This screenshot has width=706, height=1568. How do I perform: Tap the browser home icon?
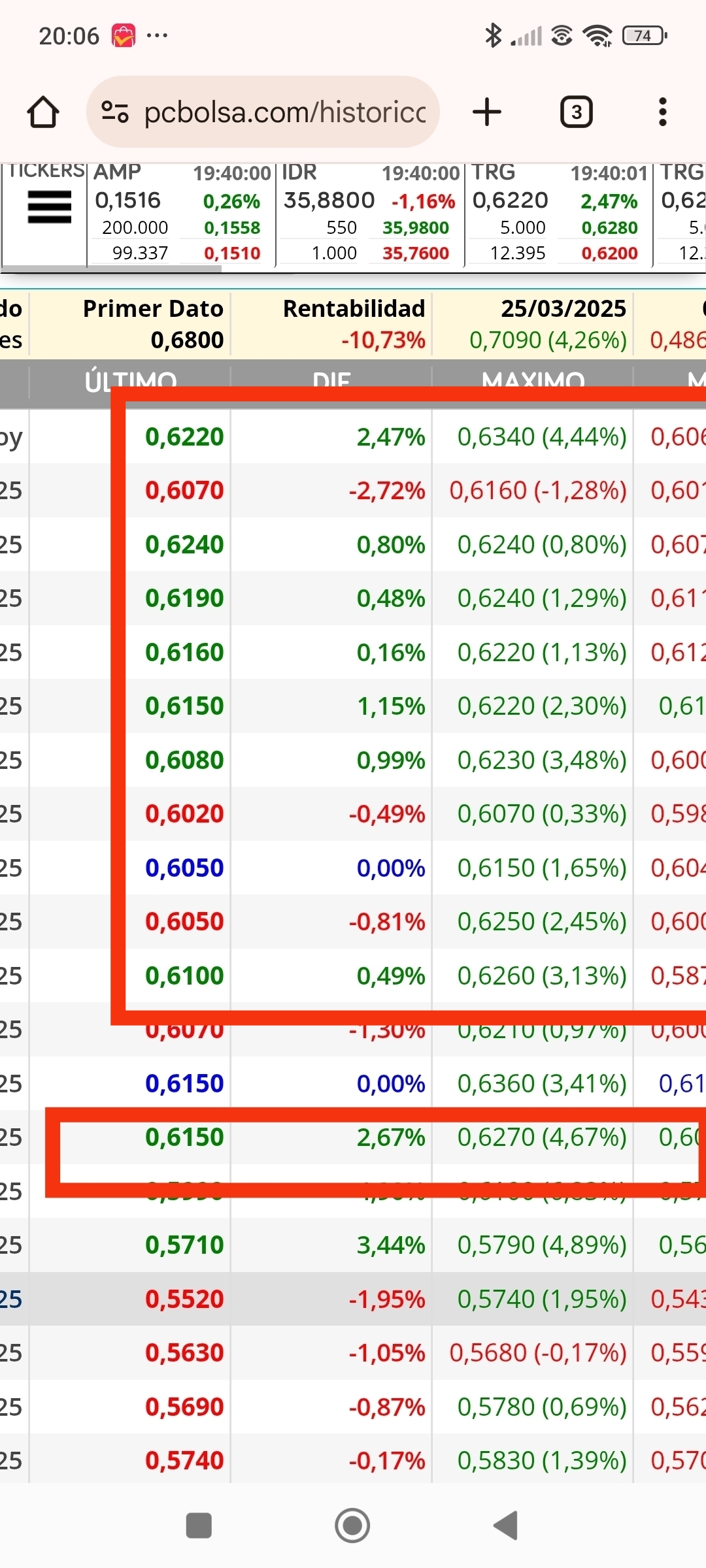43,112
